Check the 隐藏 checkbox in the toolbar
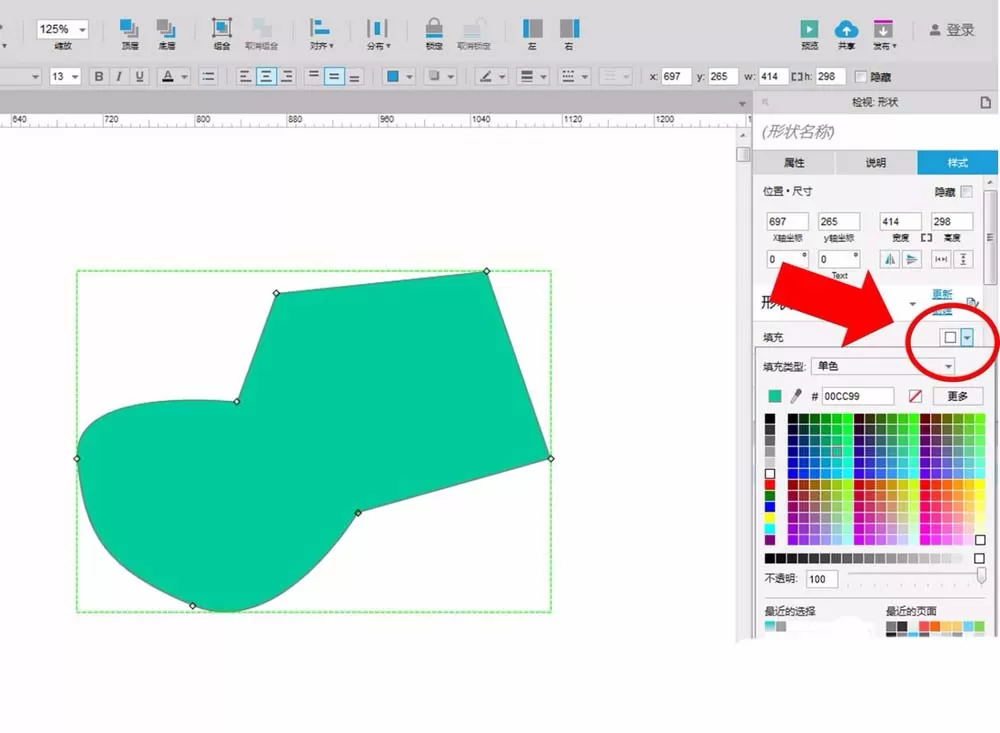Image resolution: width=1000 pixels, height=733 pixels. click(x=860, y=77)
